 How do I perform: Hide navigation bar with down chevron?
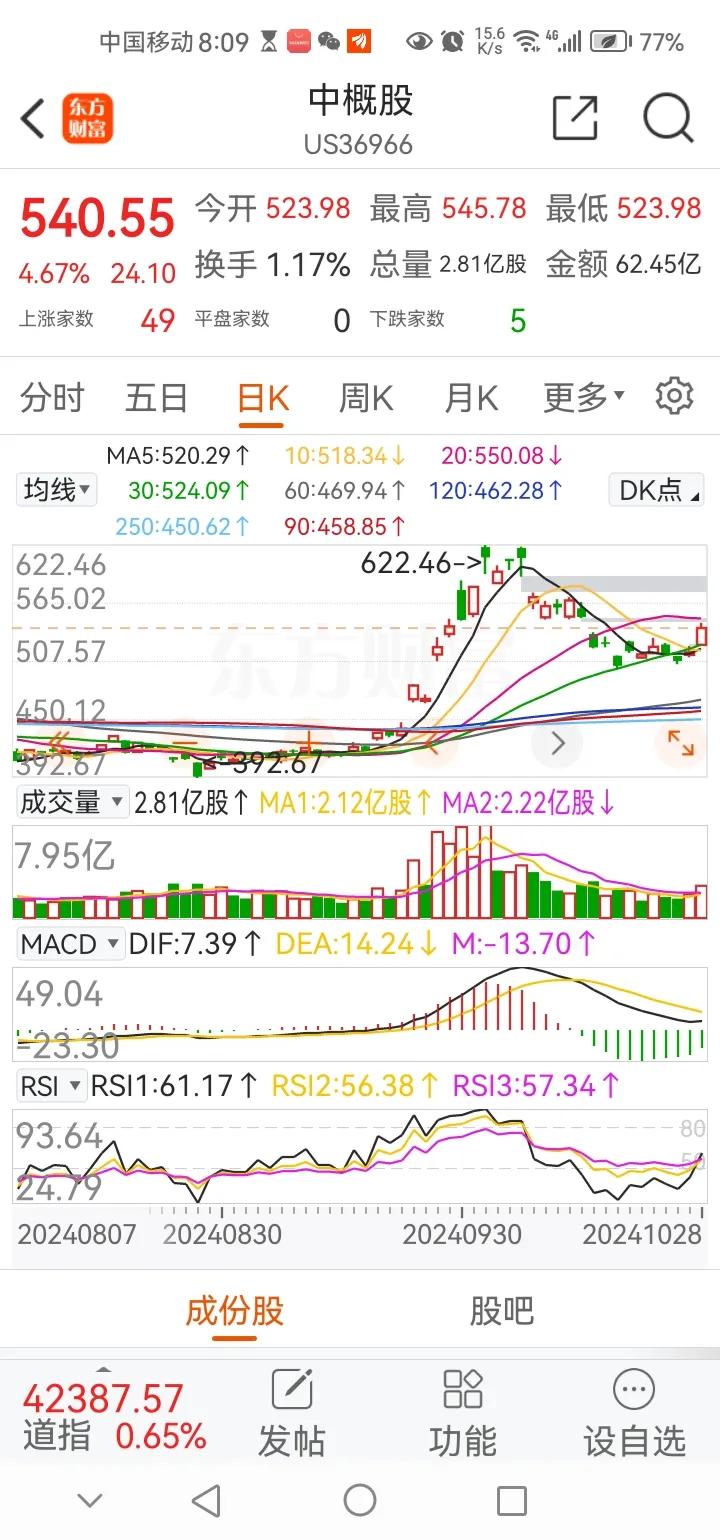pos(90,1500)
